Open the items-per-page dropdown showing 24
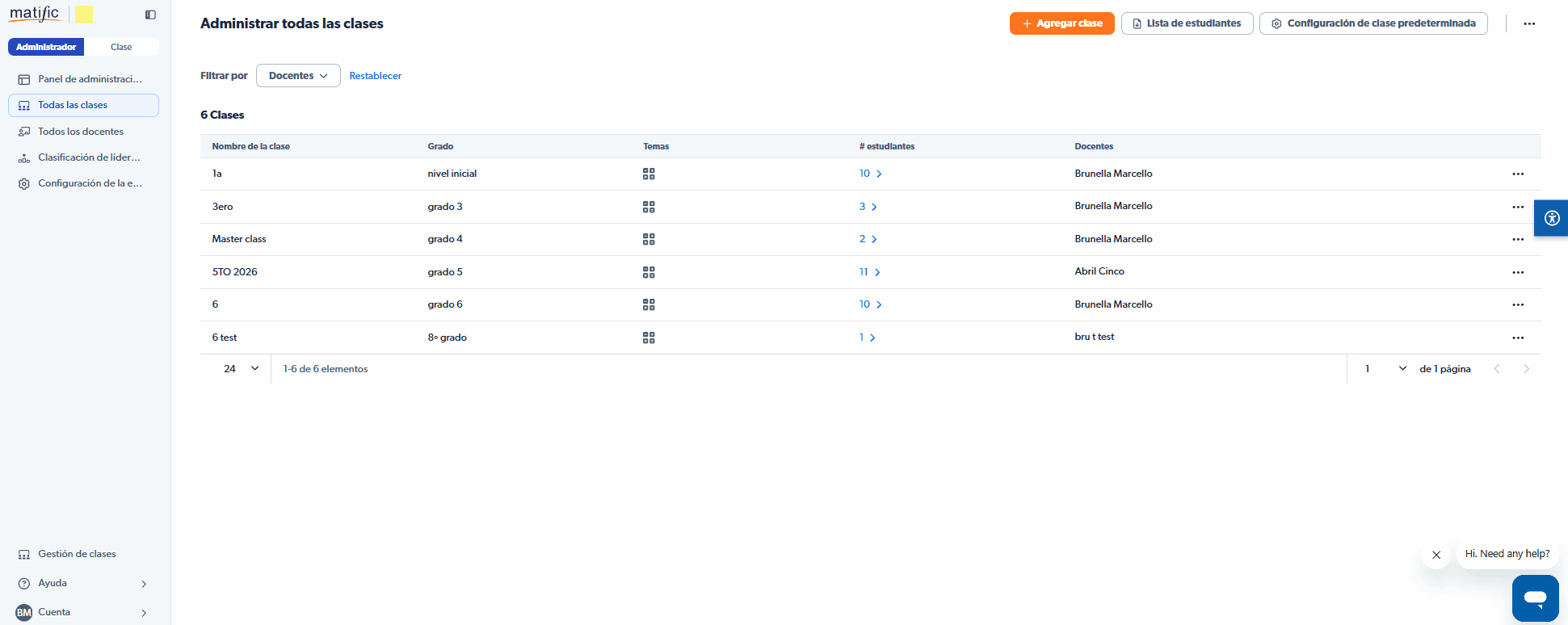The width and height of the screenshot is (1568, 625). point(241,369)
